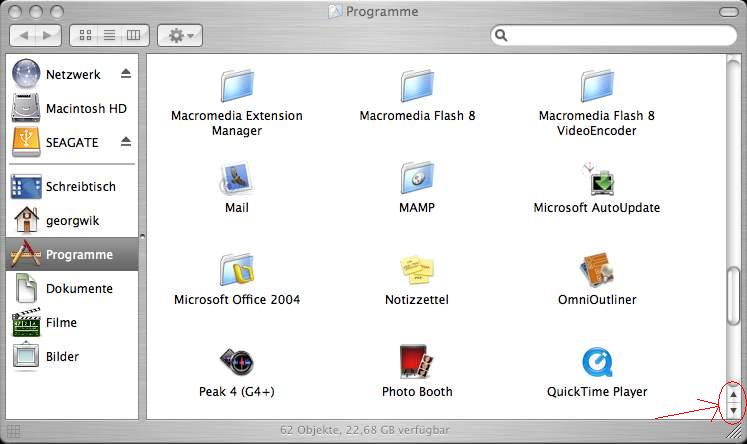Open Netzwerk in the sidebar
The image size is (747, 444).
click(x=72, y=74)
